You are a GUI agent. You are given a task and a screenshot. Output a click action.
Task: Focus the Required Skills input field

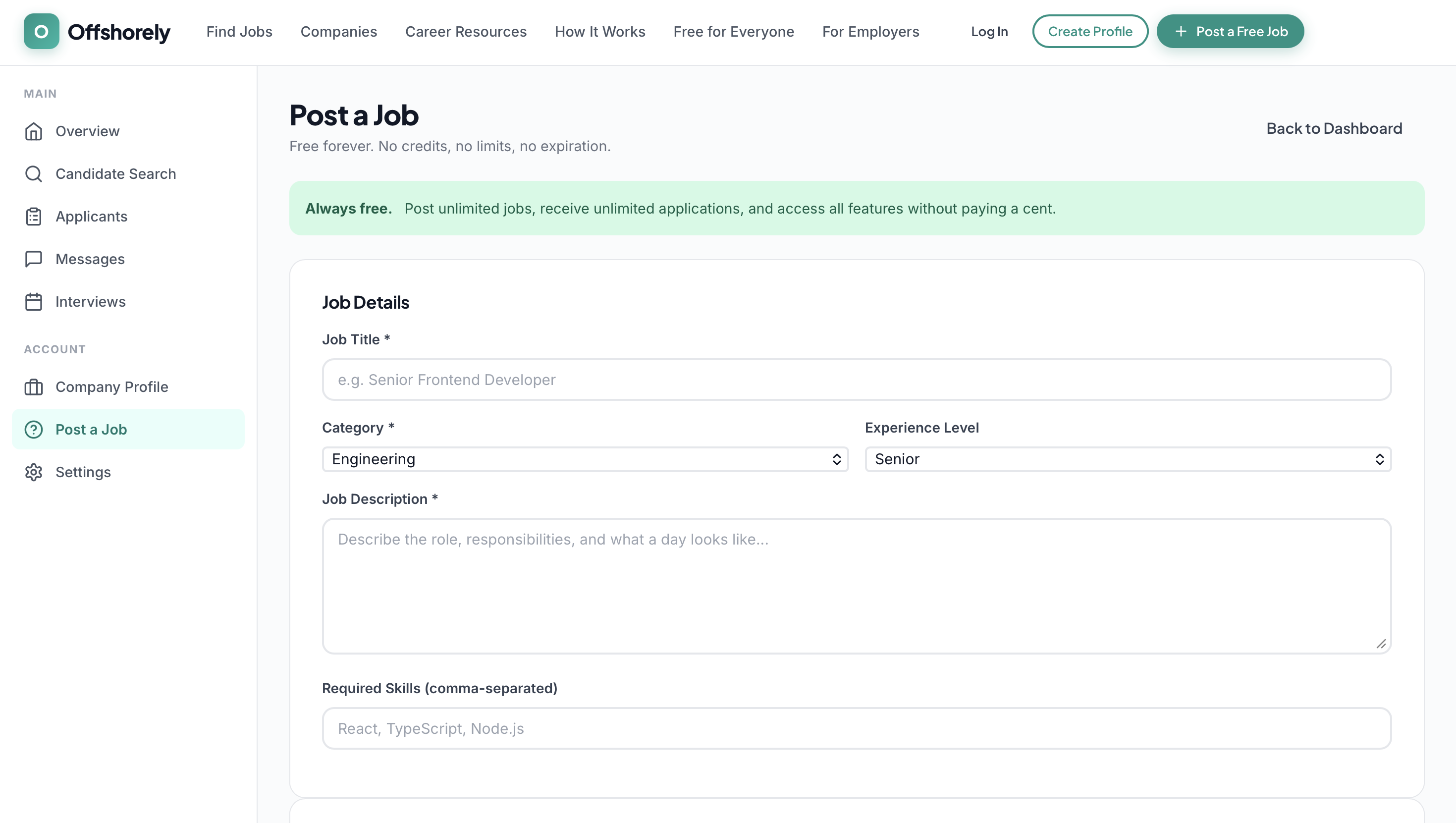point(856,728)
